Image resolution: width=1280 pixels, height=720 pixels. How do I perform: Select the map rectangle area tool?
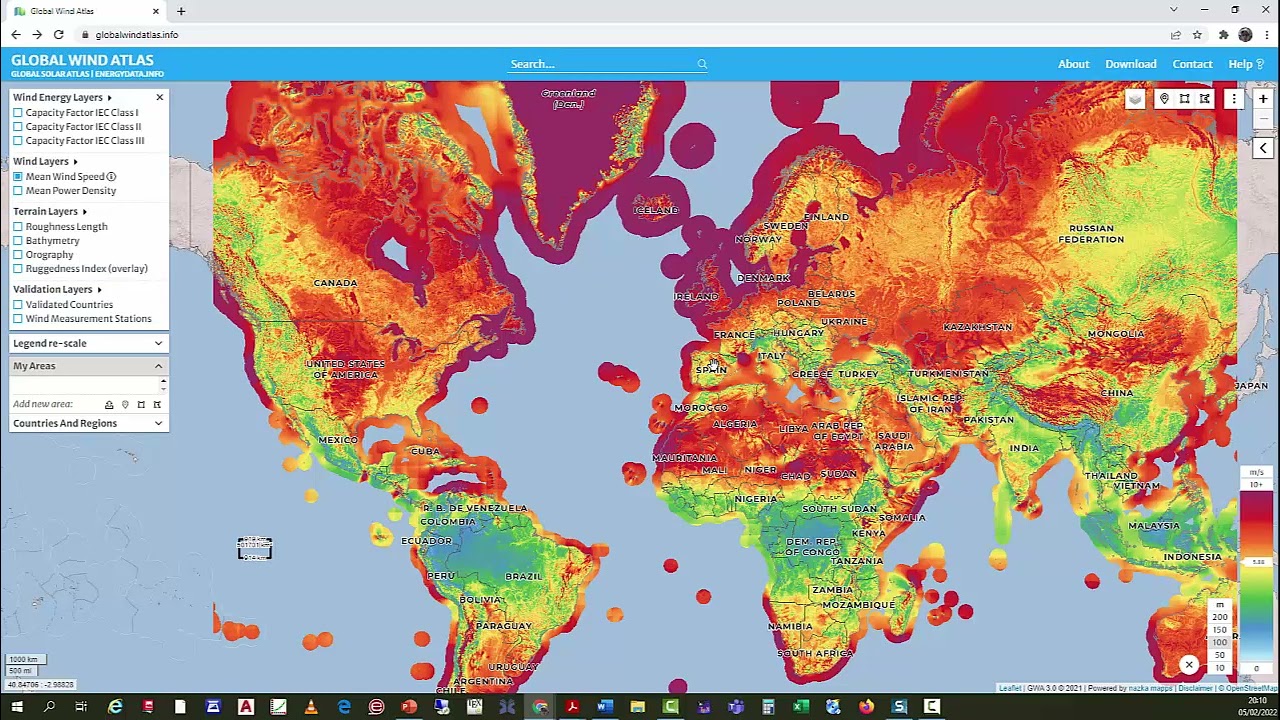[1185, 99]
